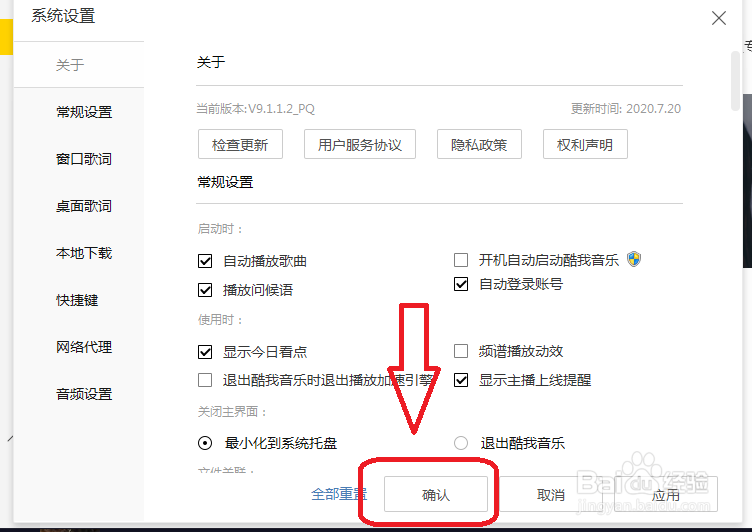Image resolution: width=752 pixels, height=532 pixels.
Task: Toggle 自动登录账号 checkbox
Action: pos(461,284)
